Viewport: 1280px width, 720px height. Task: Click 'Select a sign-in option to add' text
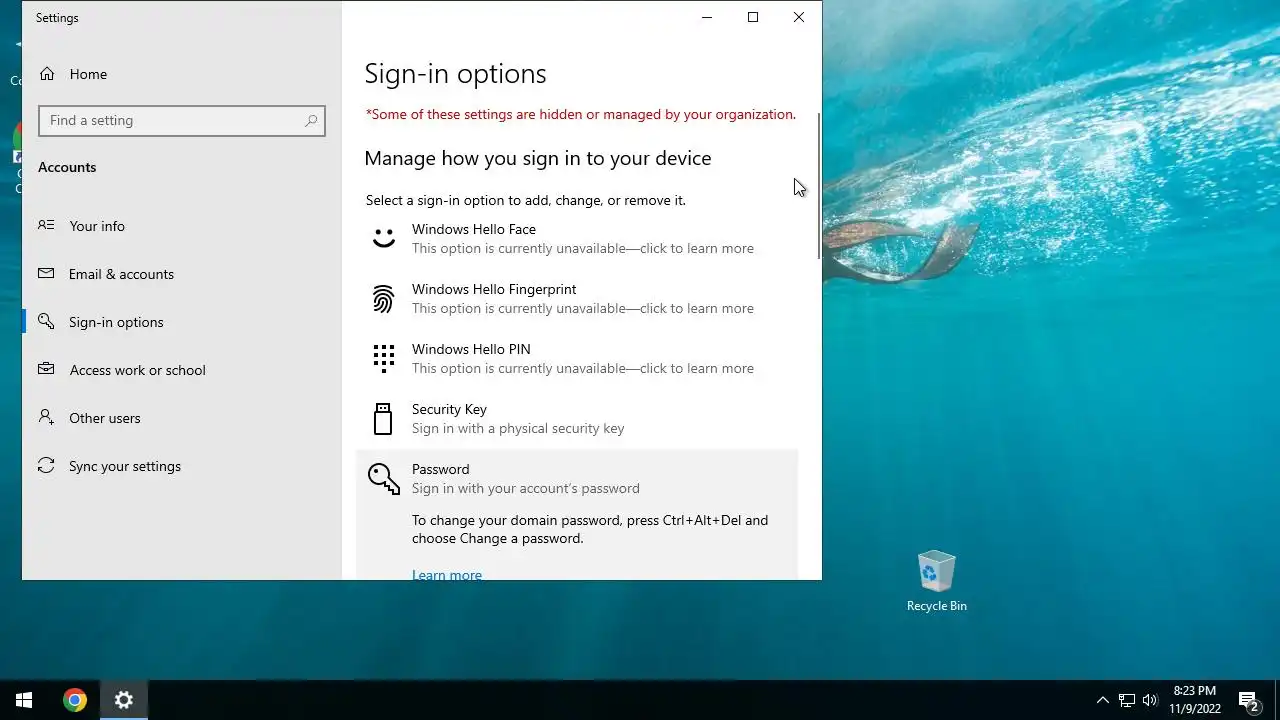click(526, 200)
